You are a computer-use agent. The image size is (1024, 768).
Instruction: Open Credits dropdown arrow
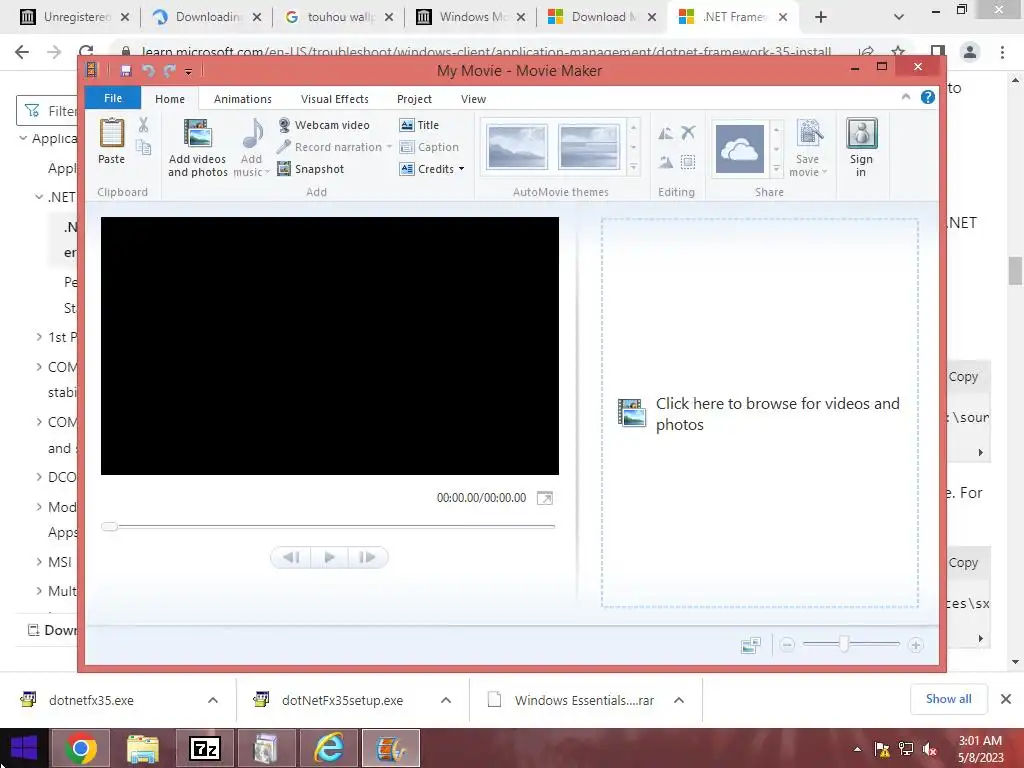point(461,169)
